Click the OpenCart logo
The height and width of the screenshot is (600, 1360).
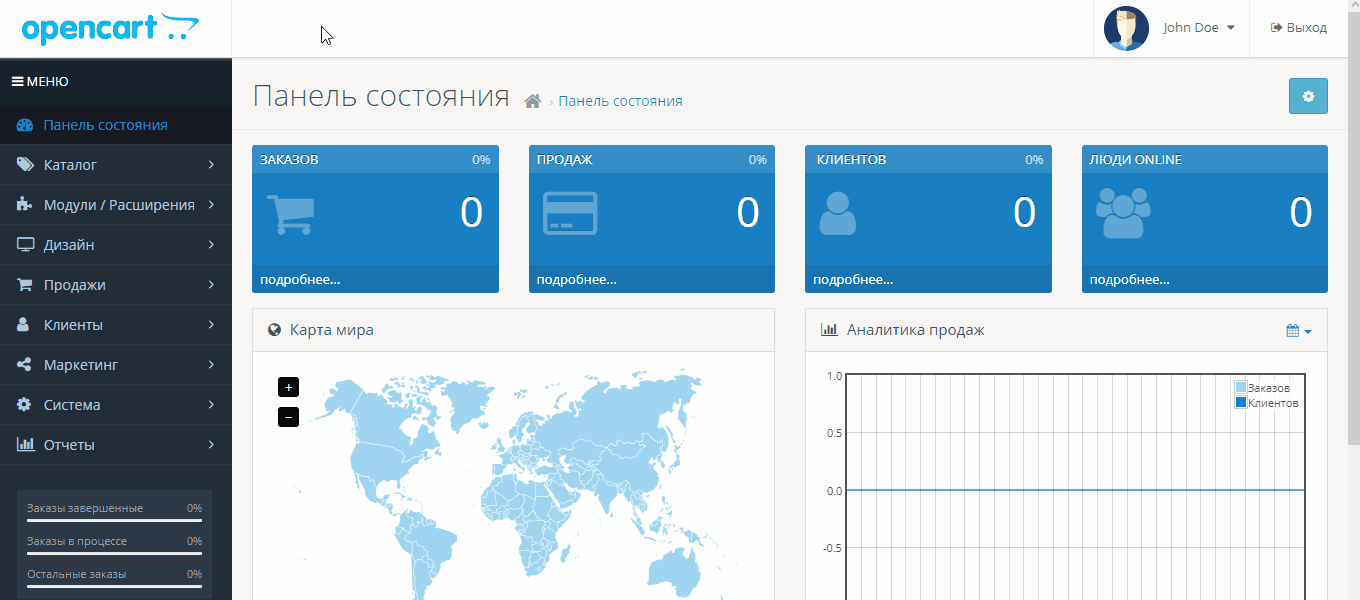point(110,29)
